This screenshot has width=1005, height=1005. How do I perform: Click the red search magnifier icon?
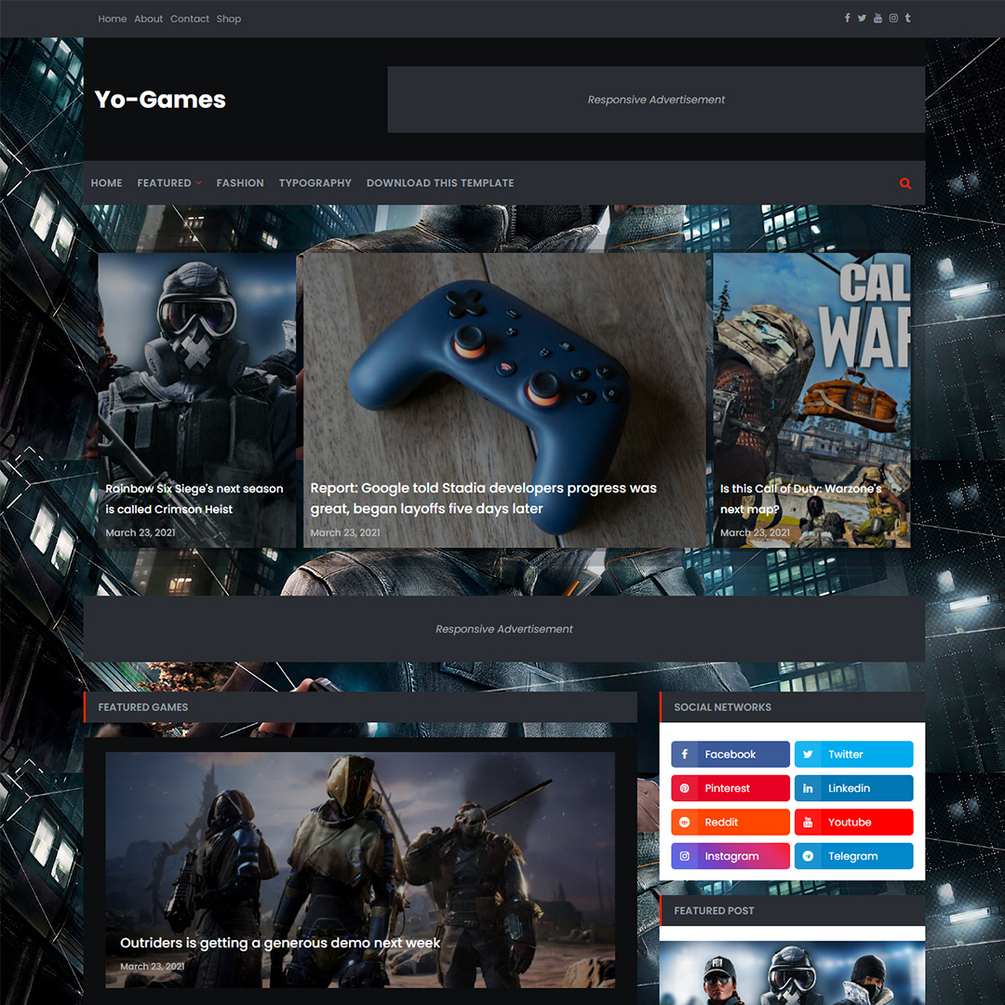coord(905,183)
